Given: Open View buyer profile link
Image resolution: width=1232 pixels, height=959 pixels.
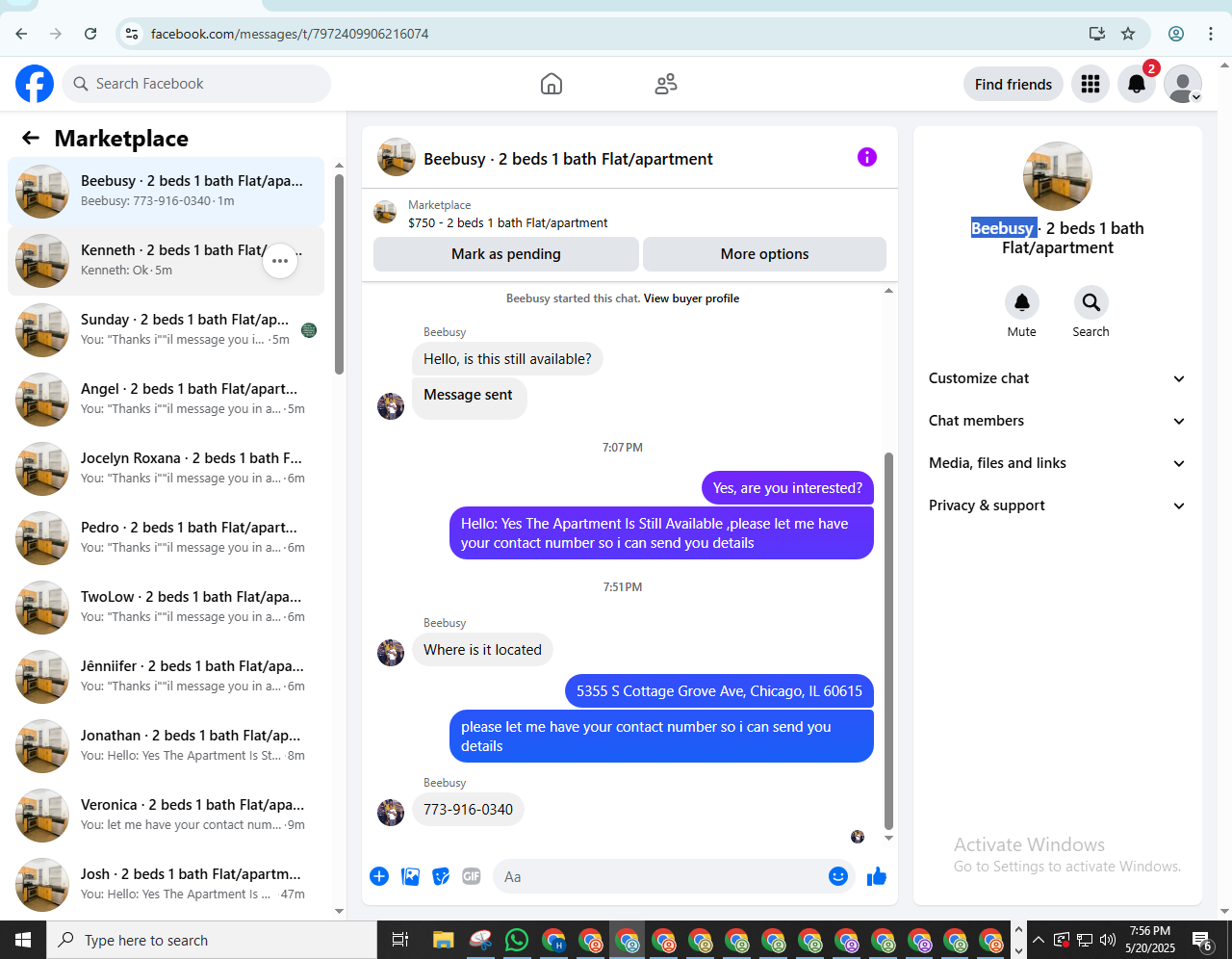Looking at the screenshot, I should (691, 298).
